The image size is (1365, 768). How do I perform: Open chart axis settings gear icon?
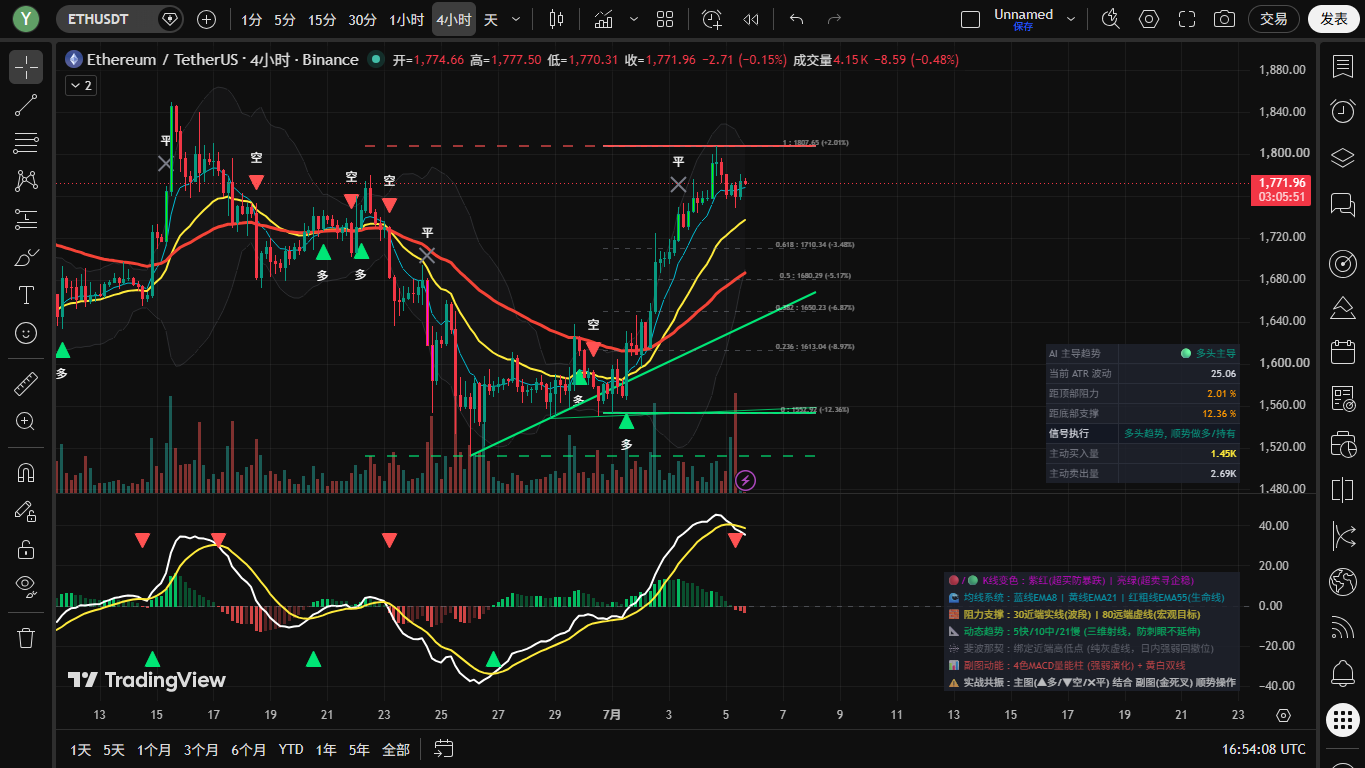pos(1284,716)
